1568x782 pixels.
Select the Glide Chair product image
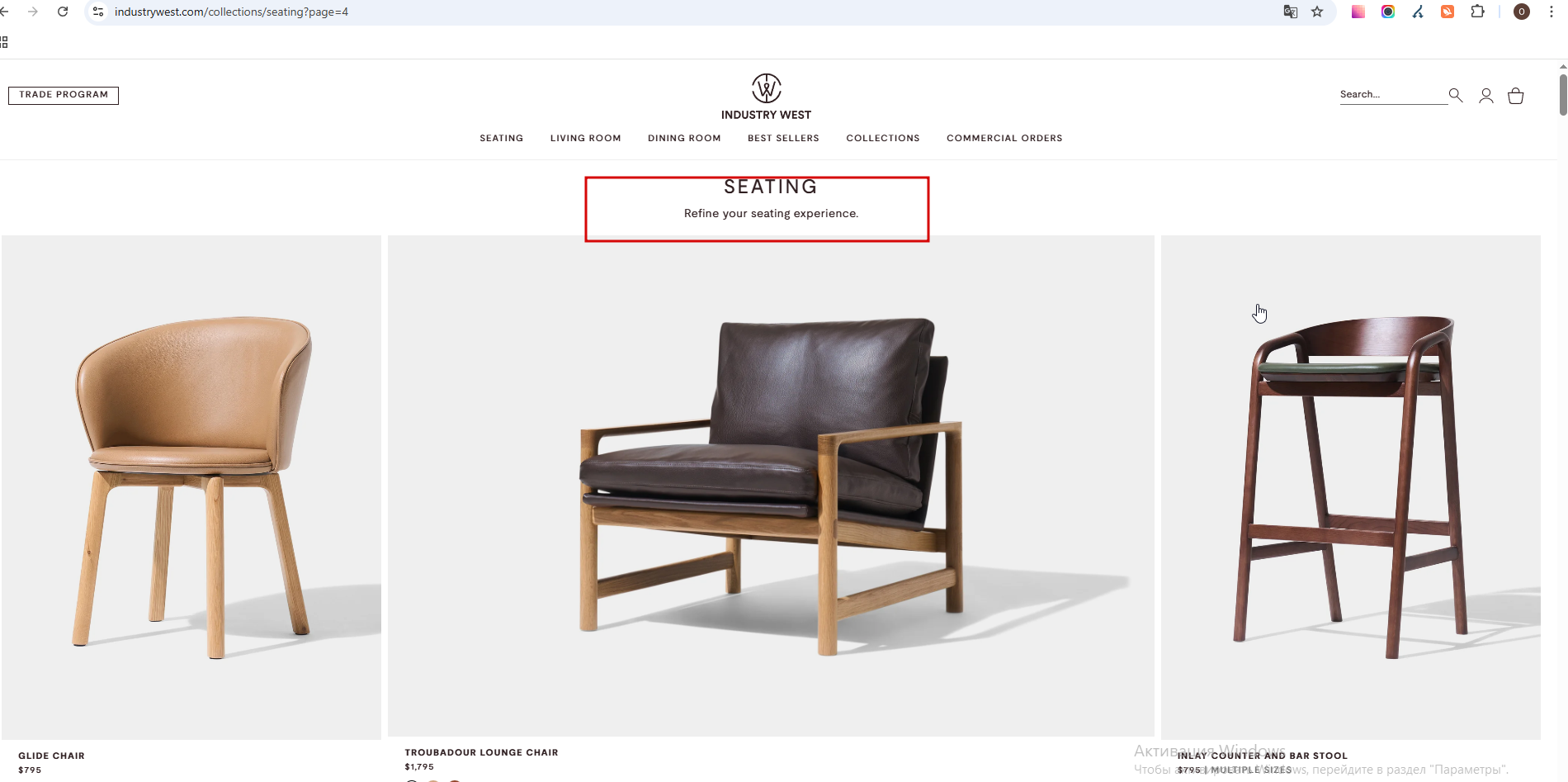pyautogui.click(x=191, y=487)
